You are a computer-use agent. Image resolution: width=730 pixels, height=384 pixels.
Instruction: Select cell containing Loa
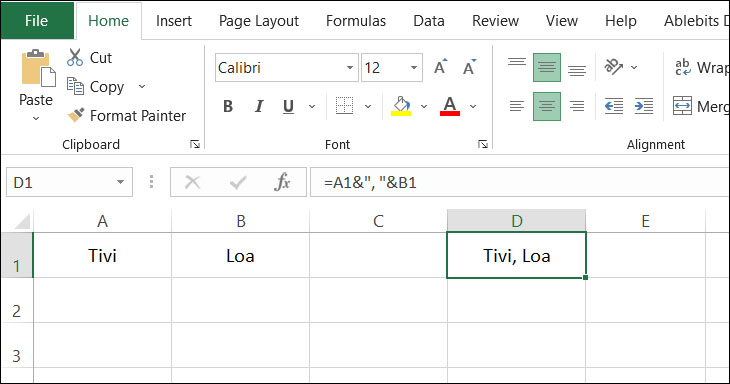point(240,255)
